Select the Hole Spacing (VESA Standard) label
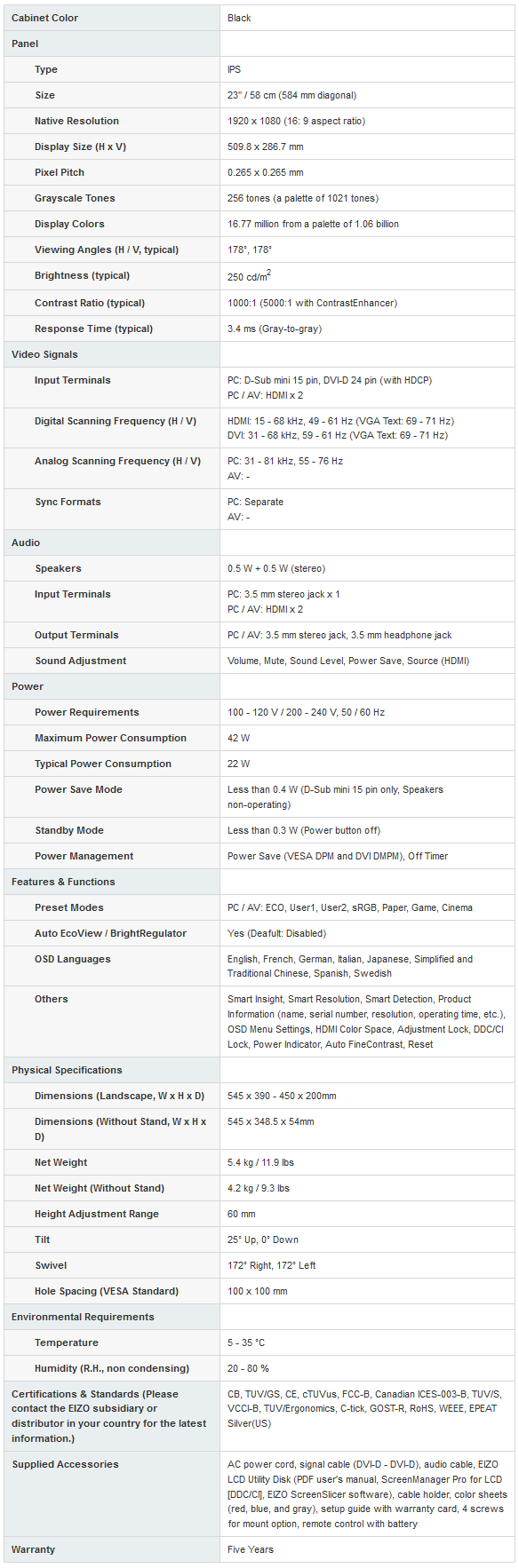Viewport: 519px width, 1568px height. coord(107,1291)
